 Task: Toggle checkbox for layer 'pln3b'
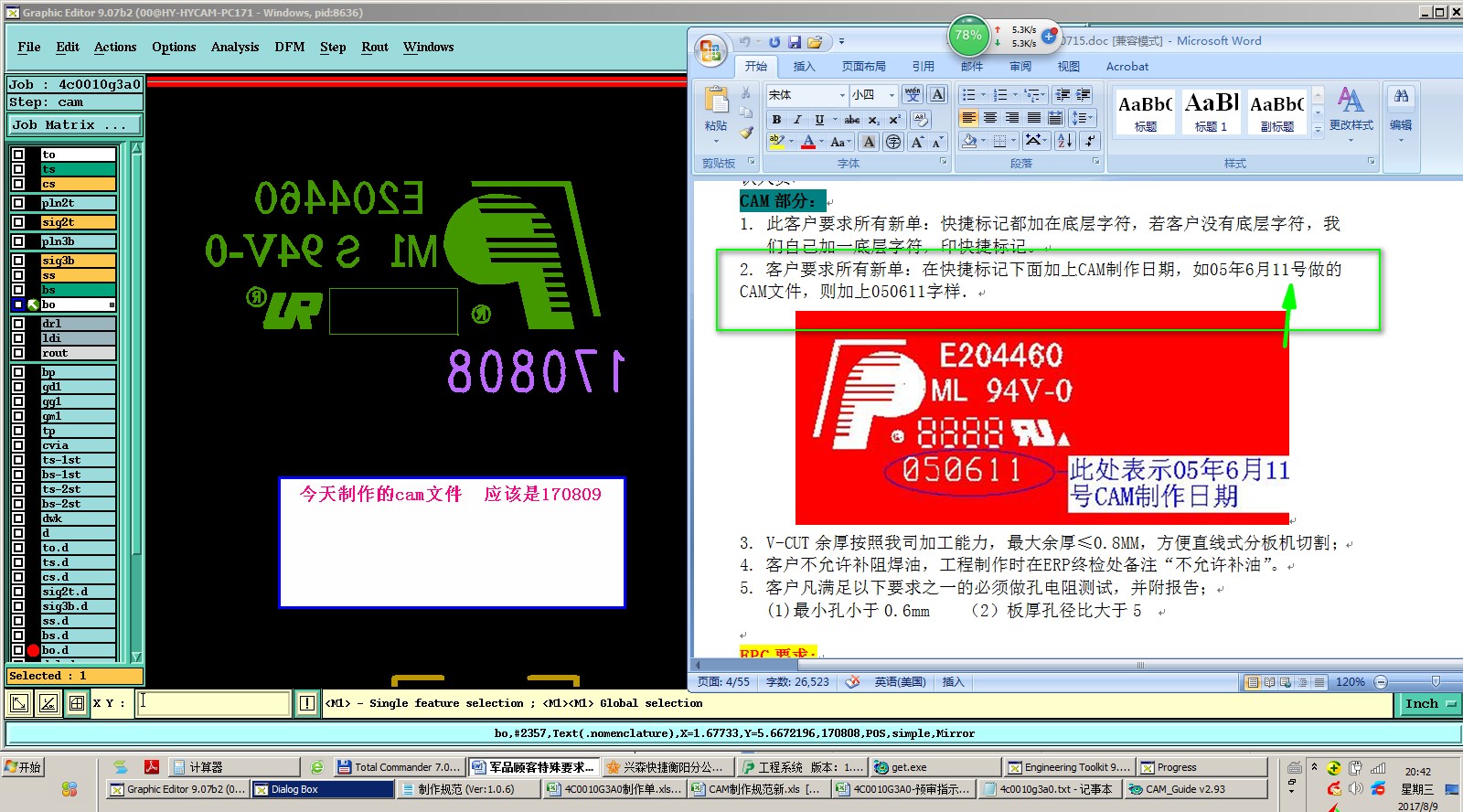pyautogui.click(x=18, y=241)
